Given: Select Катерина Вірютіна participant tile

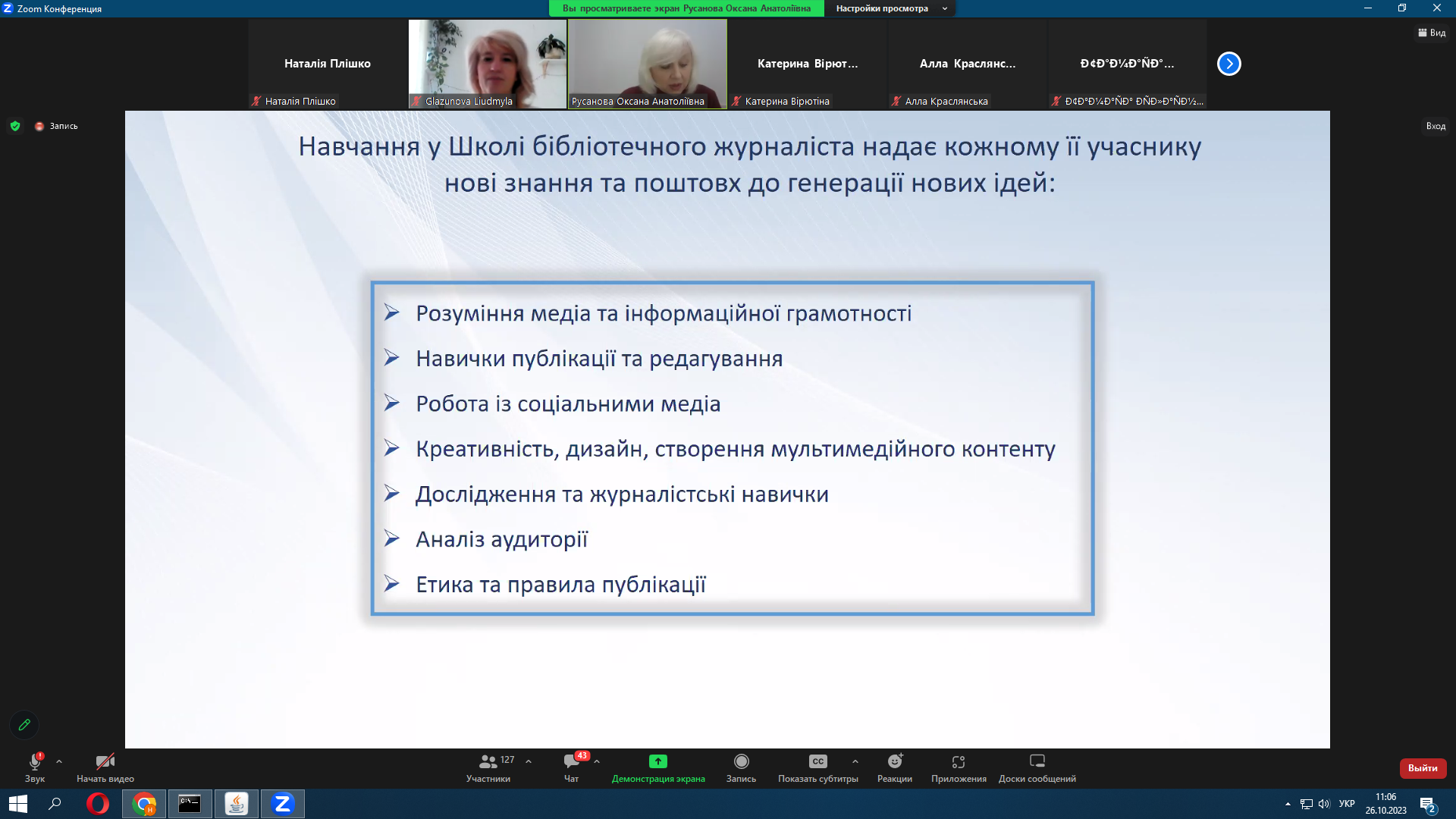Looking at the screenshot, I should pyautogui.click(x=808, y=64).
